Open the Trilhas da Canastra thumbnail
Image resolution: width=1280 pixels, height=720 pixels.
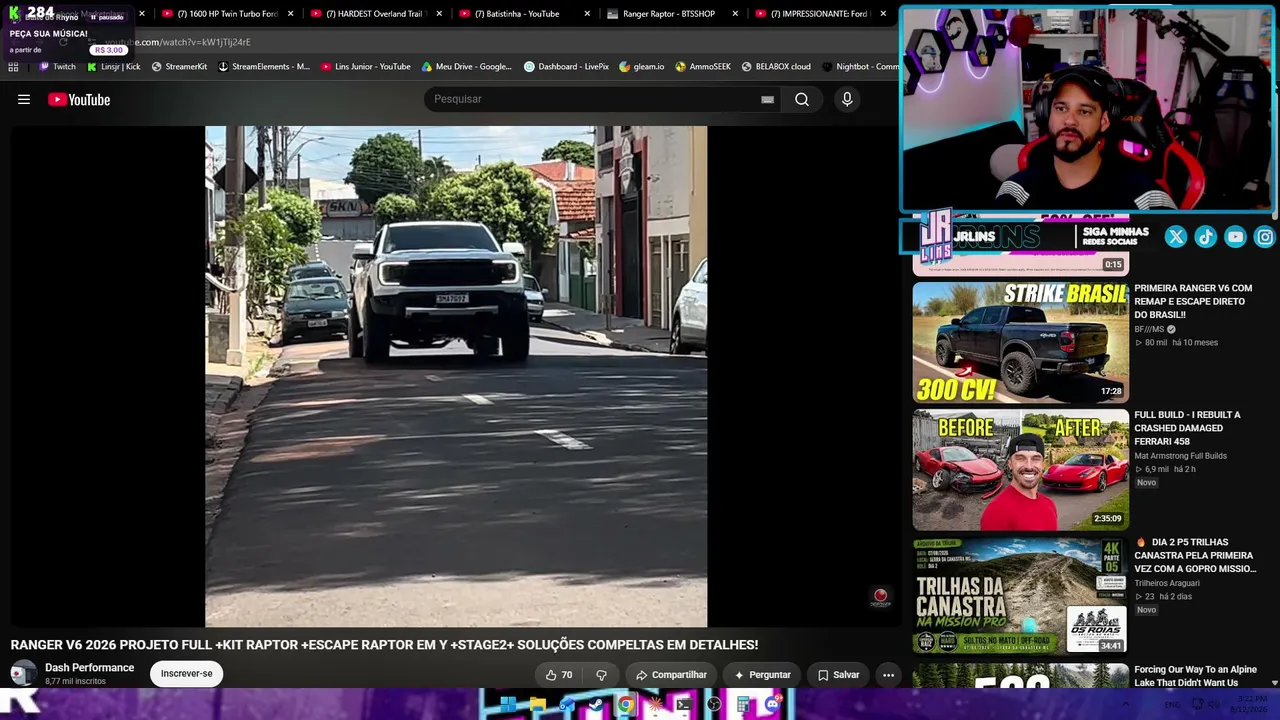(1020, 596)
